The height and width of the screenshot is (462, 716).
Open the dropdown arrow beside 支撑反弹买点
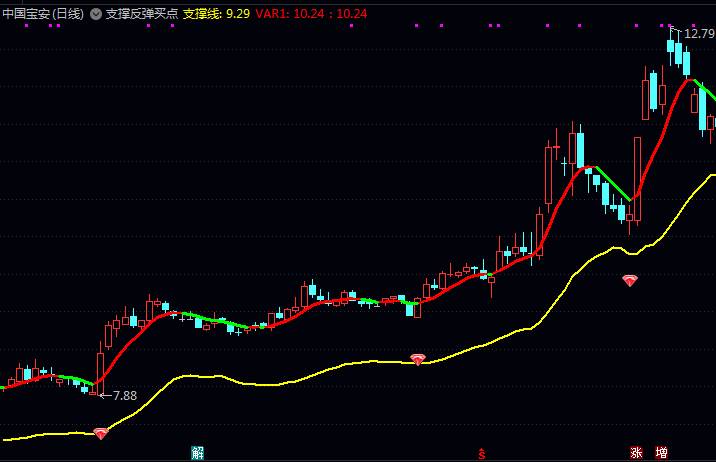click(95, 14)
